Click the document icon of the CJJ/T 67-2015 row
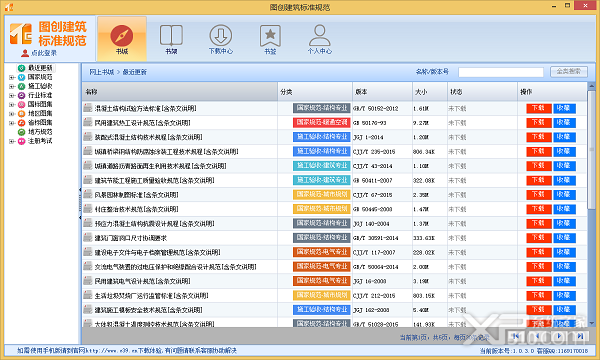The height and width of the screenshot is (360, 600). [88, 194]
